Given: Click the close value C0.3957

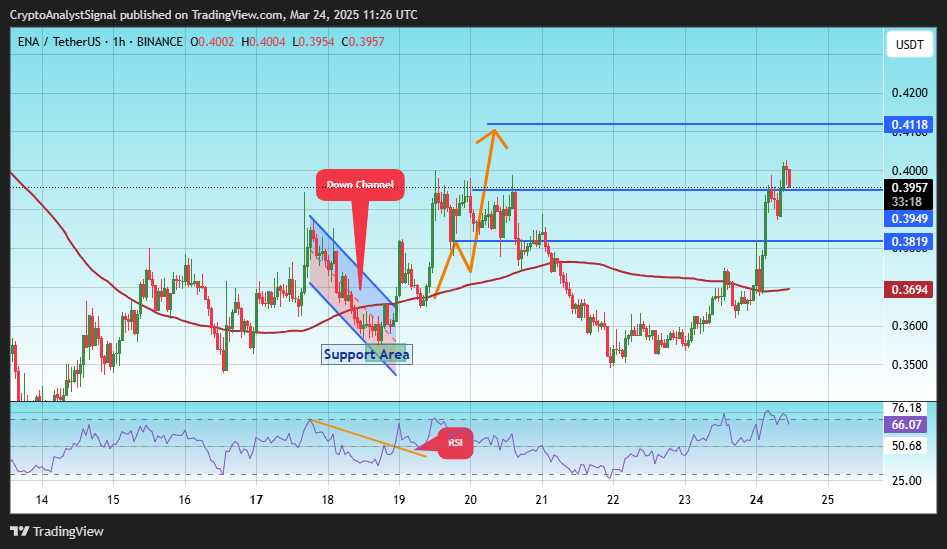Looking at the screenshot, I should point(363,42).
